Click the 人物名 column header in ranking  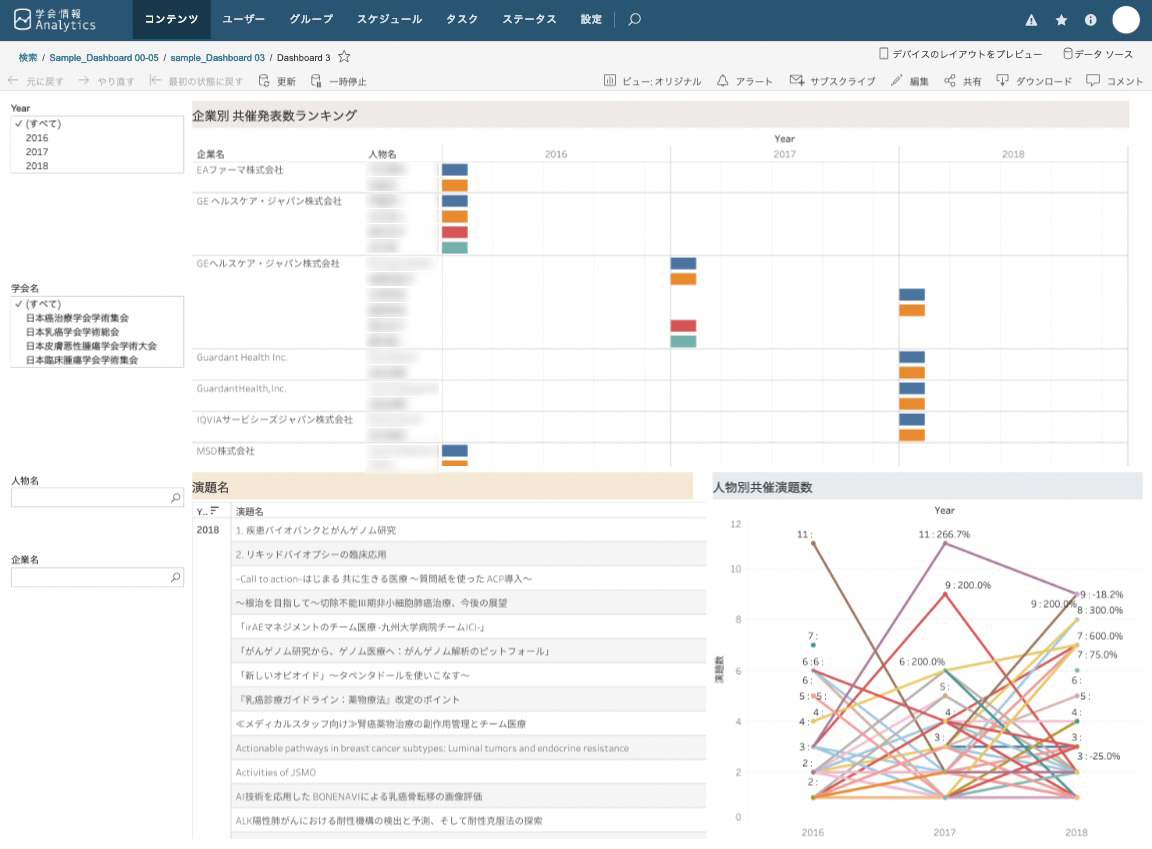click(382, 154)
